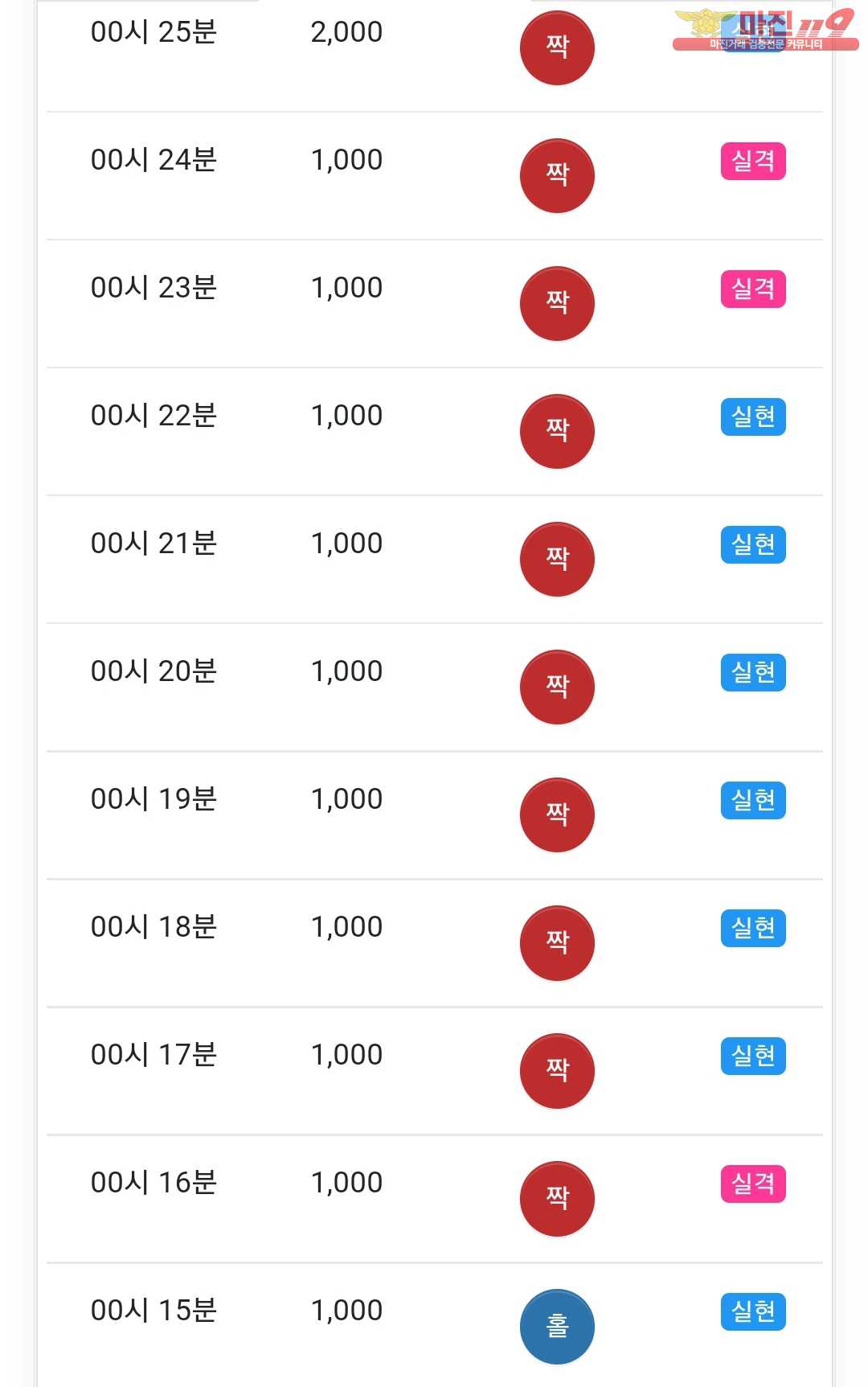Click the pink 실격 badge at 00시 24분
This screenshot has width=868, height=1387.
753,161
